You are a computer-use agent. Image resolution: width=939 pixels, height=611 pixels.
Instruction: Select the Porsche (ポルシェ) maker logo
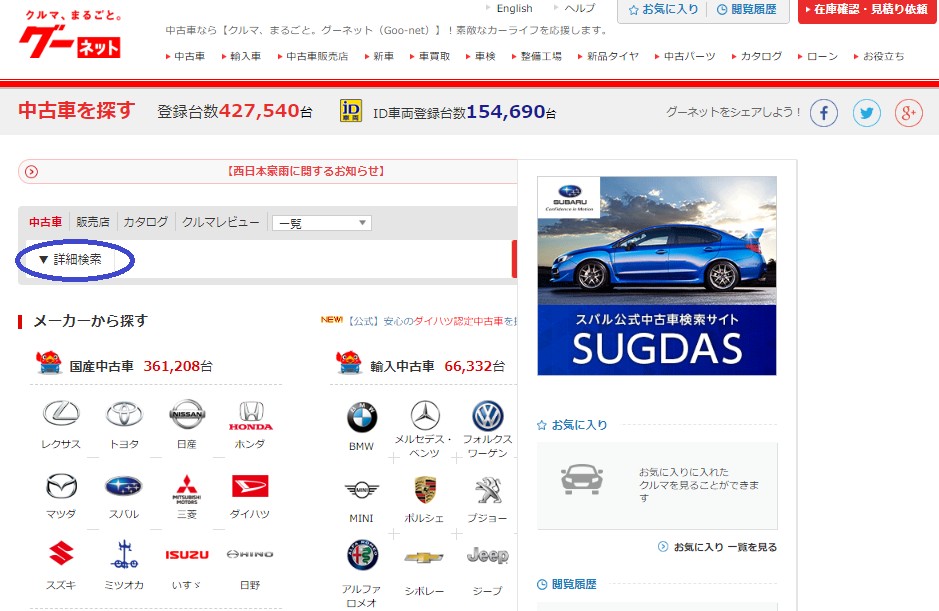[x=425, y=490]
